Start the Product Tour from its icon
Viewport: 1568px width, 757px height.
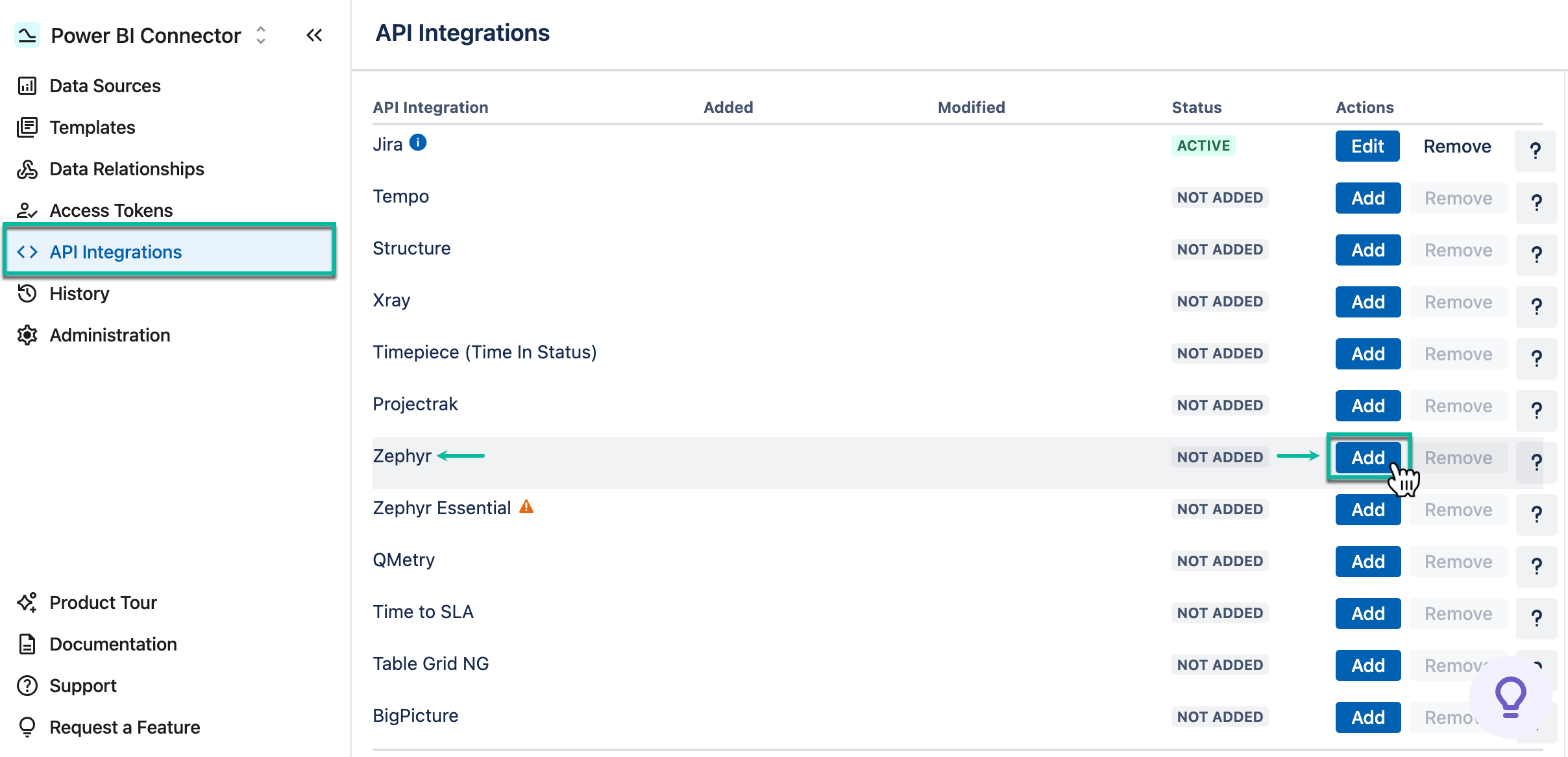pos(27,602)
